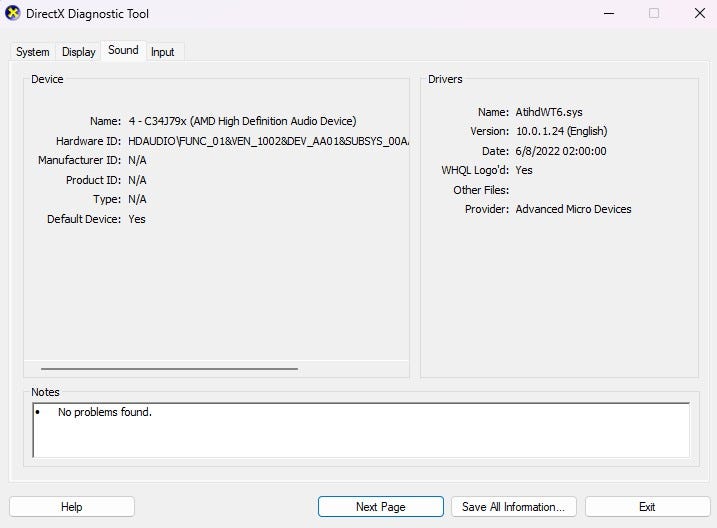Screen dimensions: 717x528
Task: Close the DirectX Diagnostic Tool window
Action: [700, 13]
